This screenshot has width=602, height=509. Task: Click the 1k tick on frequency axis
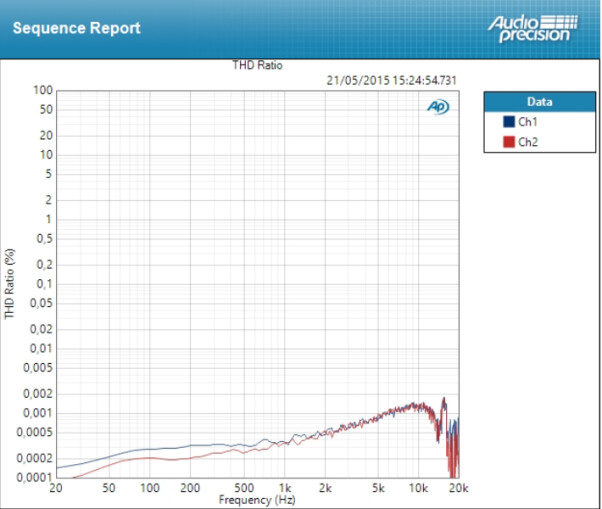pyautogui.click(x=285, y=488)
